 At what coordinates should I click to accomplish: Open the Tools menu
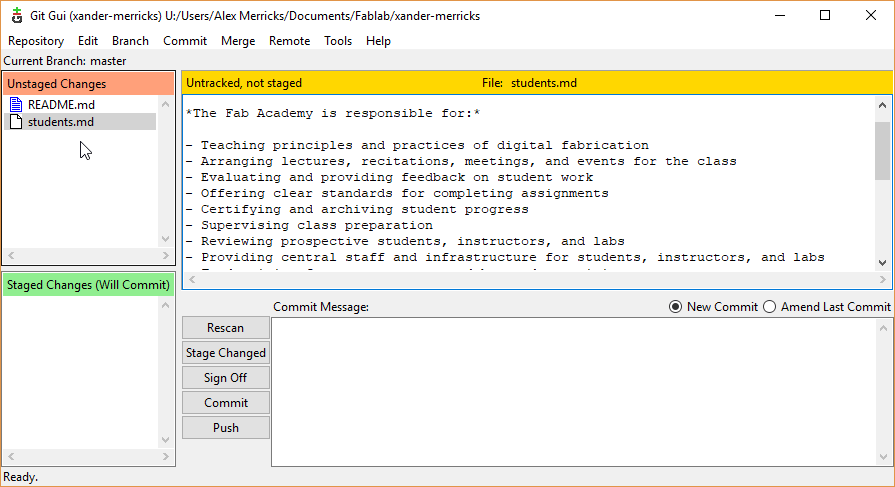(338, 41)
